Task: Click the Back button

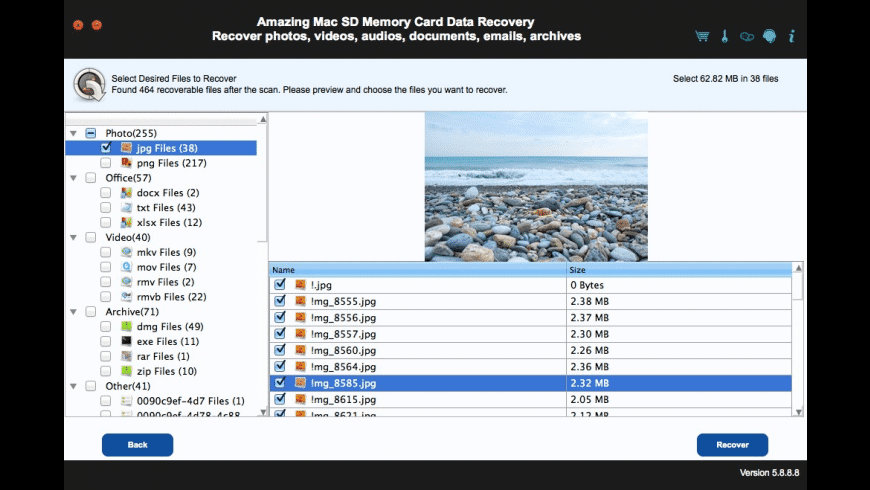Action: coord(138,444)
